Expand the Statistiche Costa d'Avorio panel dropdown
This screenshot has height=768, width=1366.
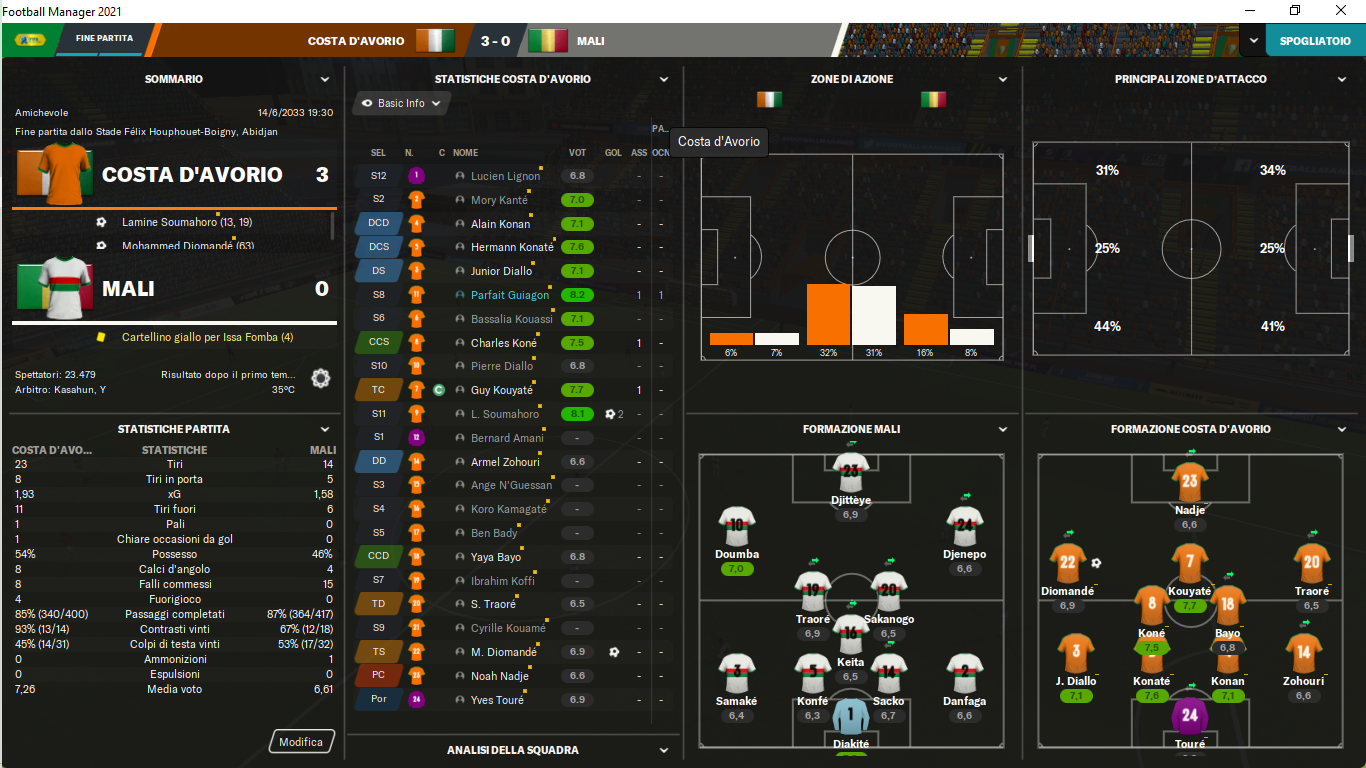(665, 79)
